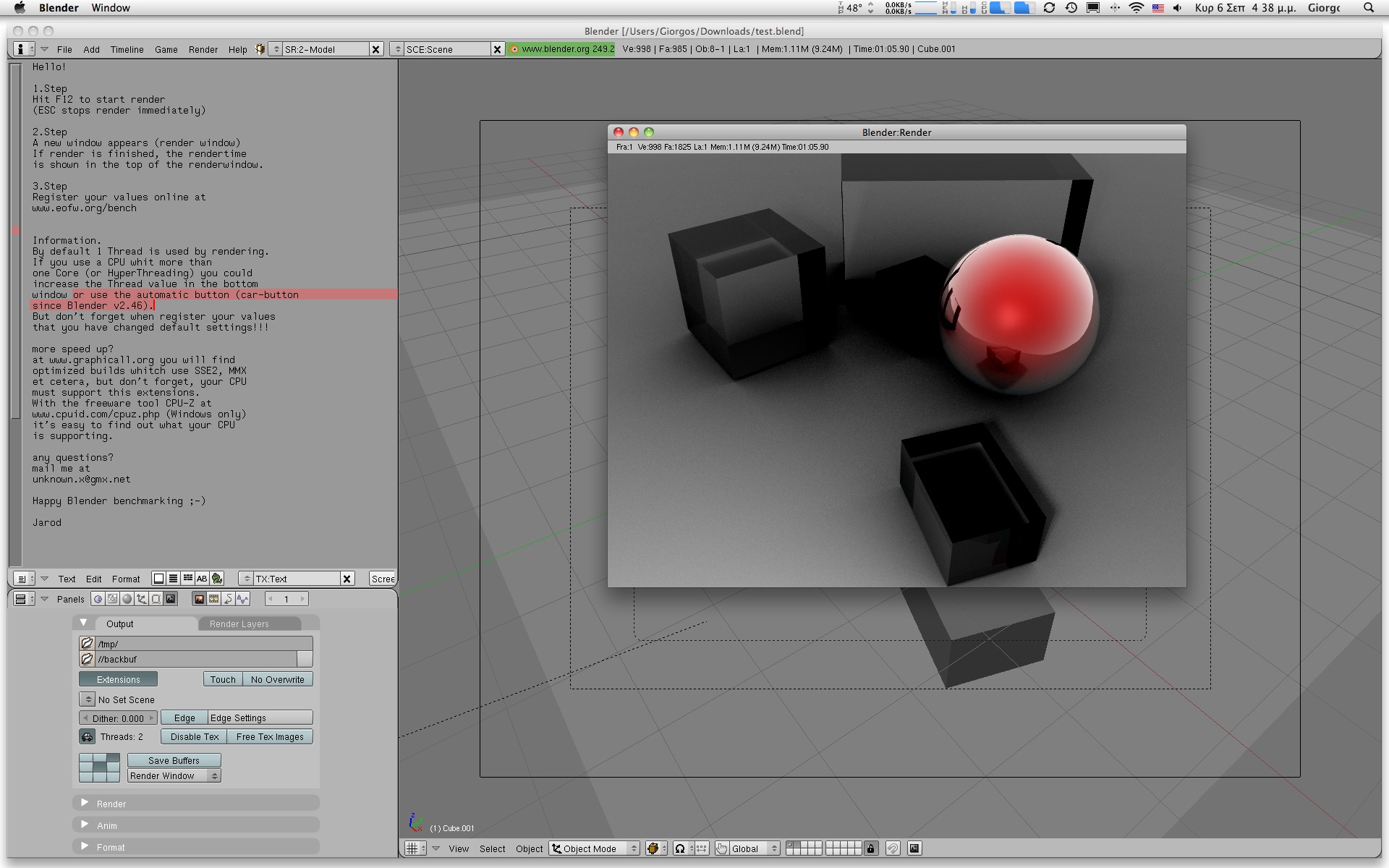Open the Anim/playback sub-context icon
Viewport: 1389px width, 868px height.
tap(228, 599)
